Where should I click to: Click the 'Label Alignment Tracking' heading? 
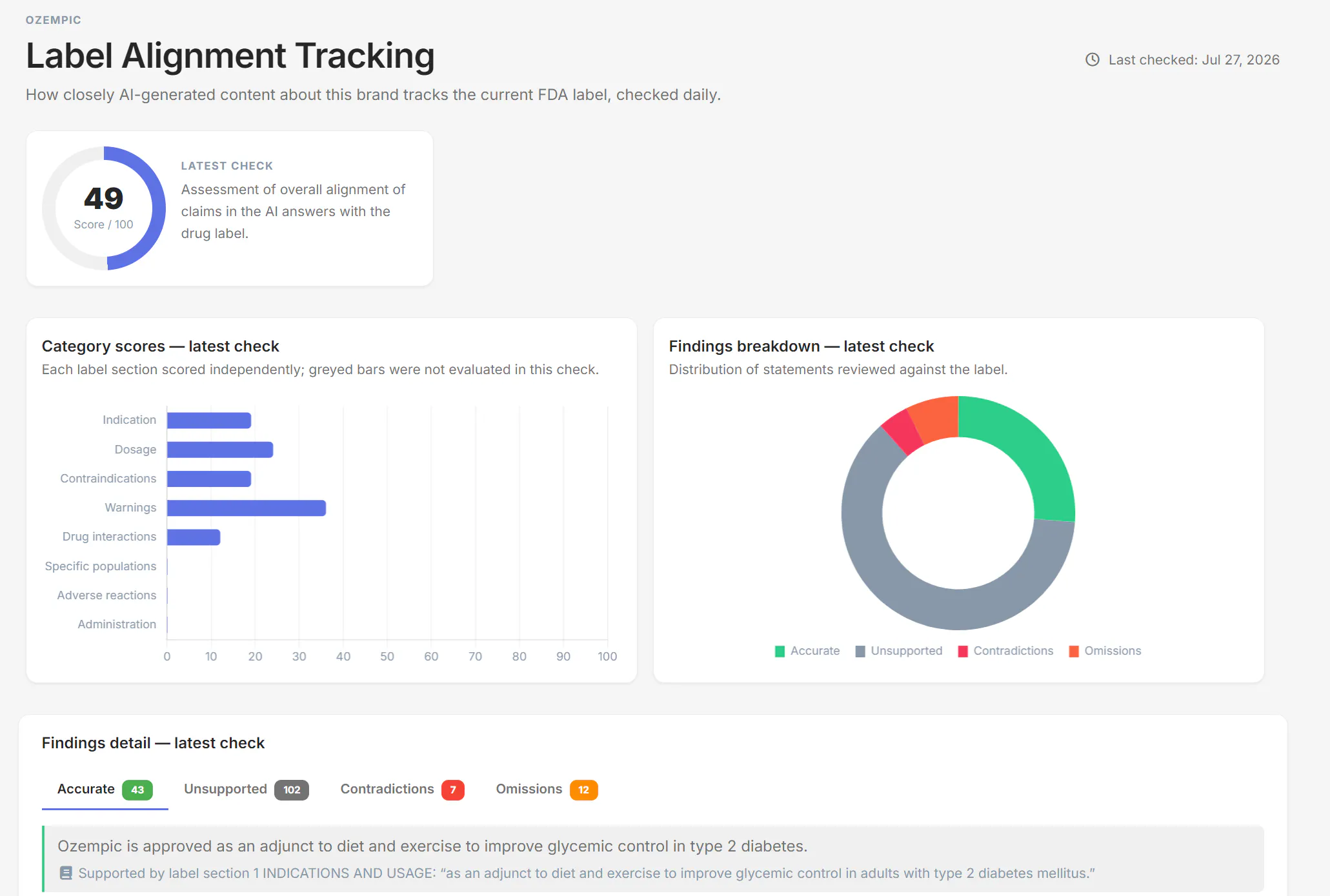[x=230, y=55]
